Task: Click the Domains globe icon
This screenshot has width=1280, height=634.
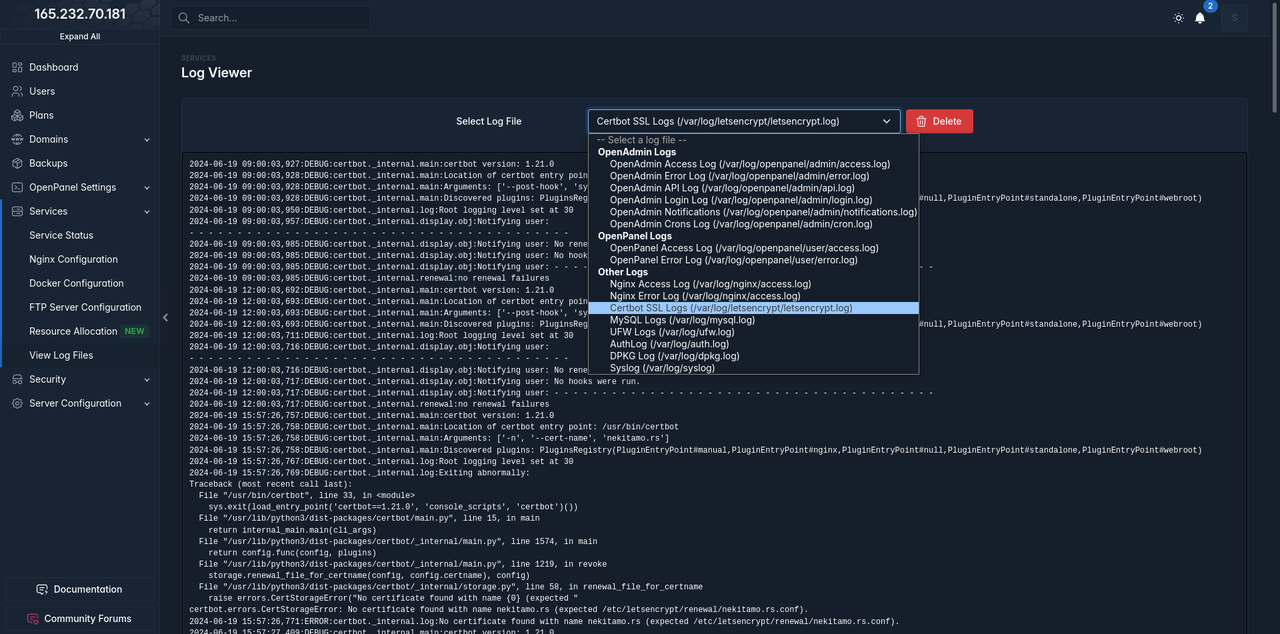Action: 17,139
